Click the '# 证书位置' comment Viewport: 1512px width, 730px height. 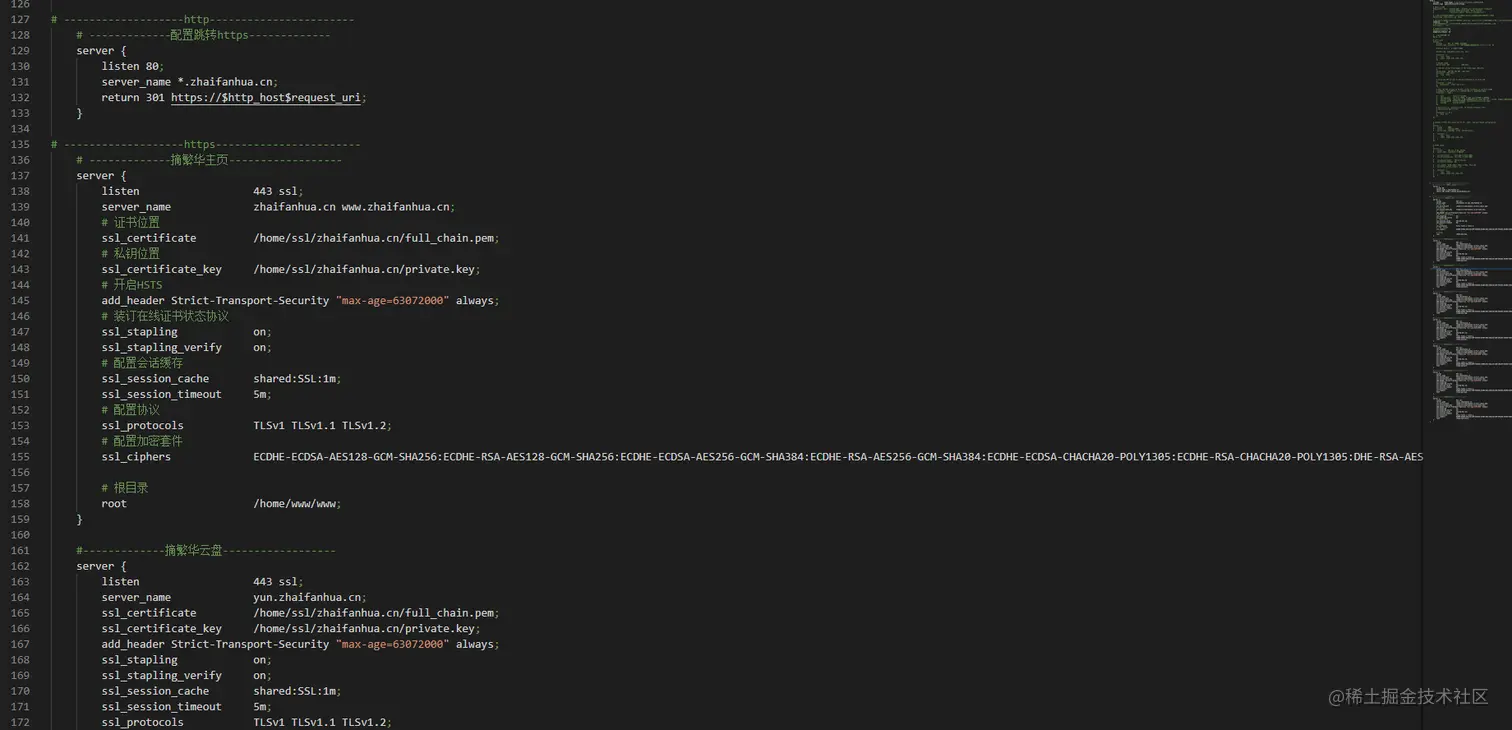coord(130,222)
